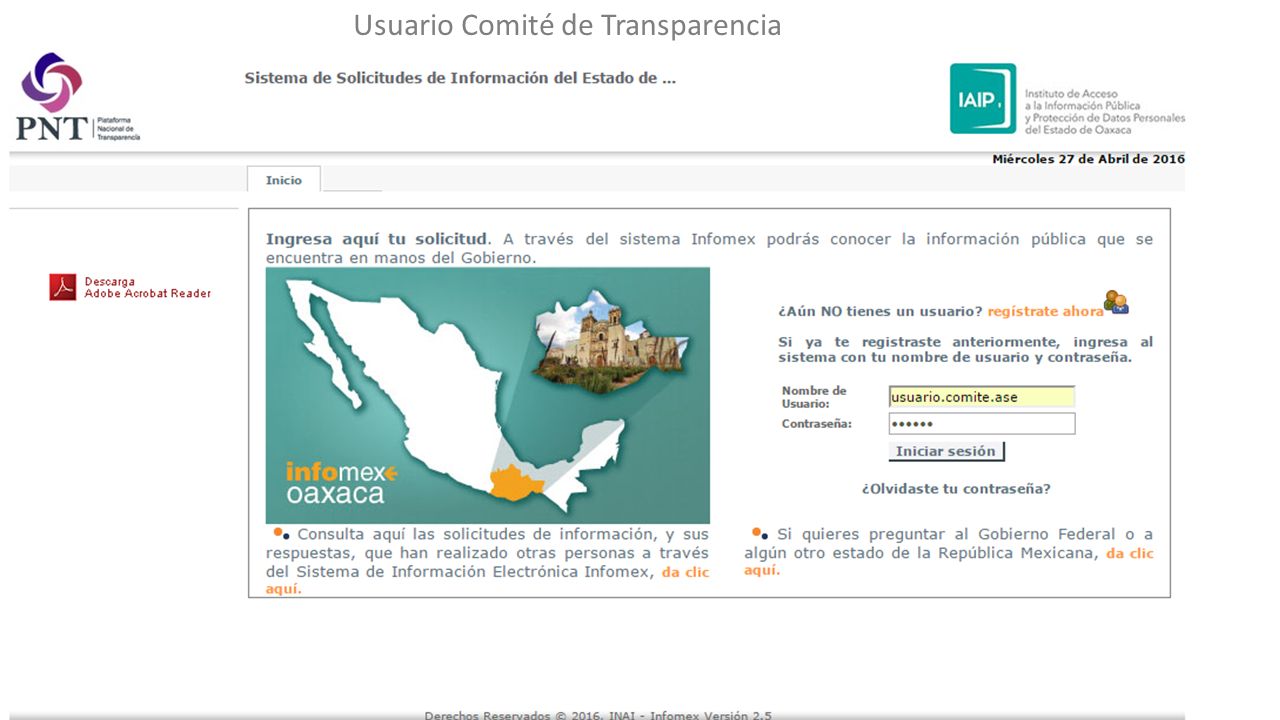
Task: Click the Iniciar sesión button
Action: pos(946,451)
